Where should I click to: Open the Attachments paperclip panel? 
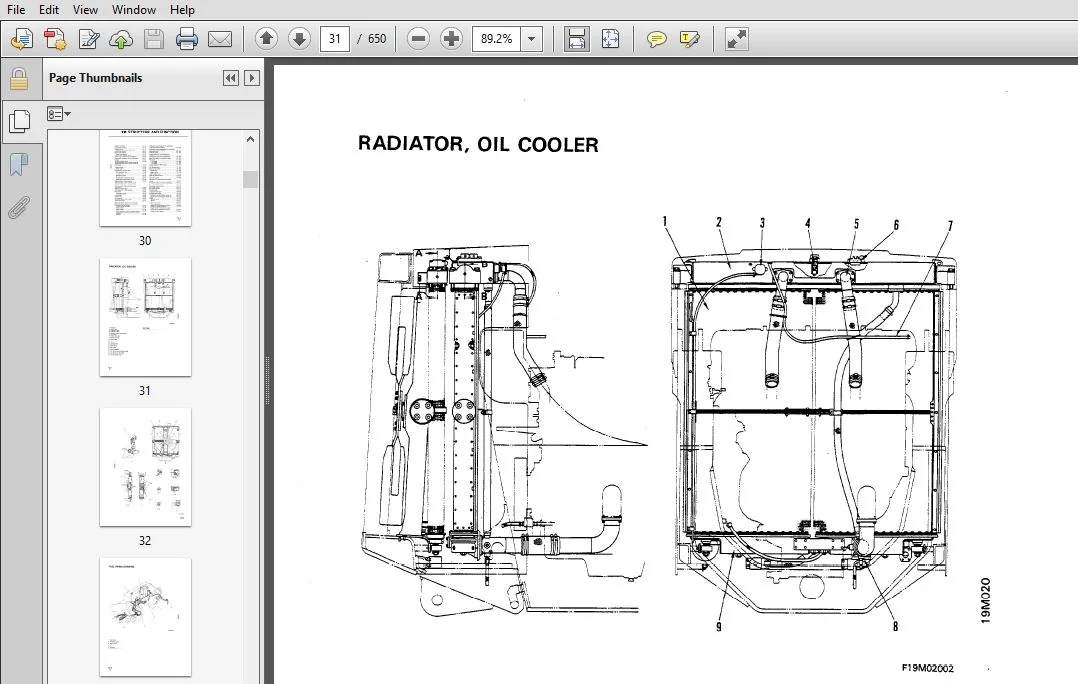(x=19, y=208)
